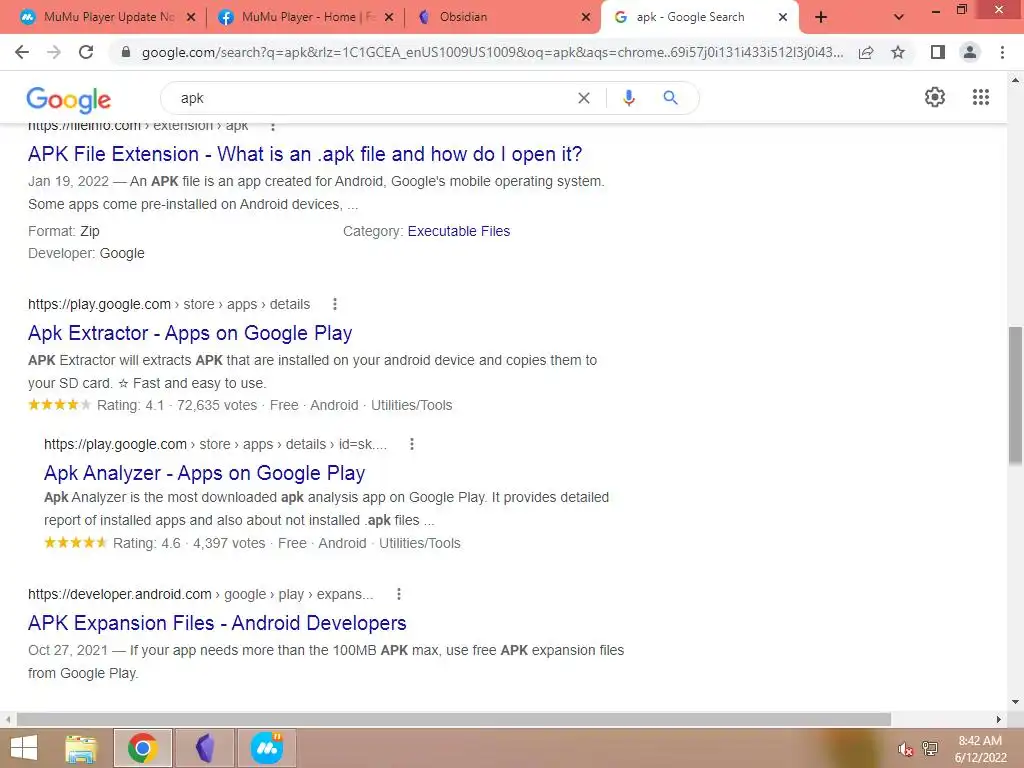Image resolution: width=1024 pixels, height=768 pixels.
Task: Start voice search with microphone
Action: pos(628,98)
